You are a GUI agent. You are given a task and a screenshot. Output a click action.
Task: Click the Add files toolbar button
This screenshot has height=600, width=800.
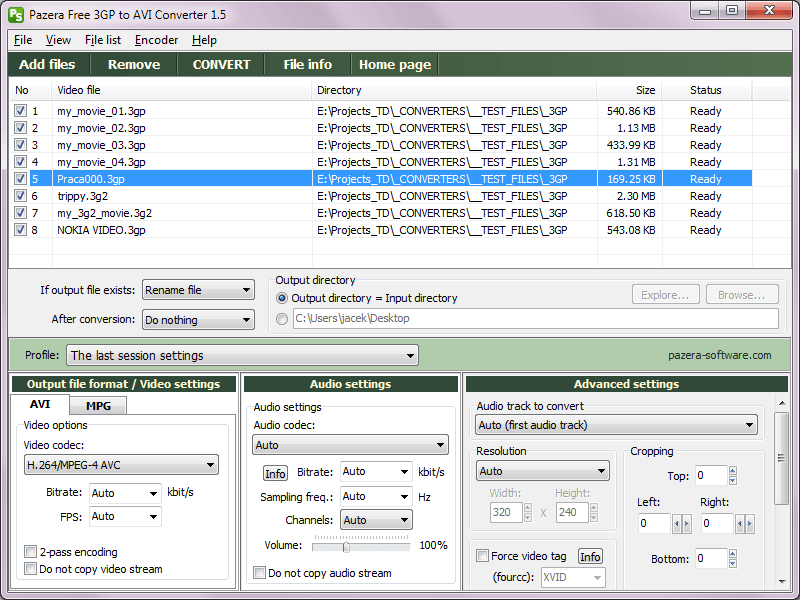(47, 64)
